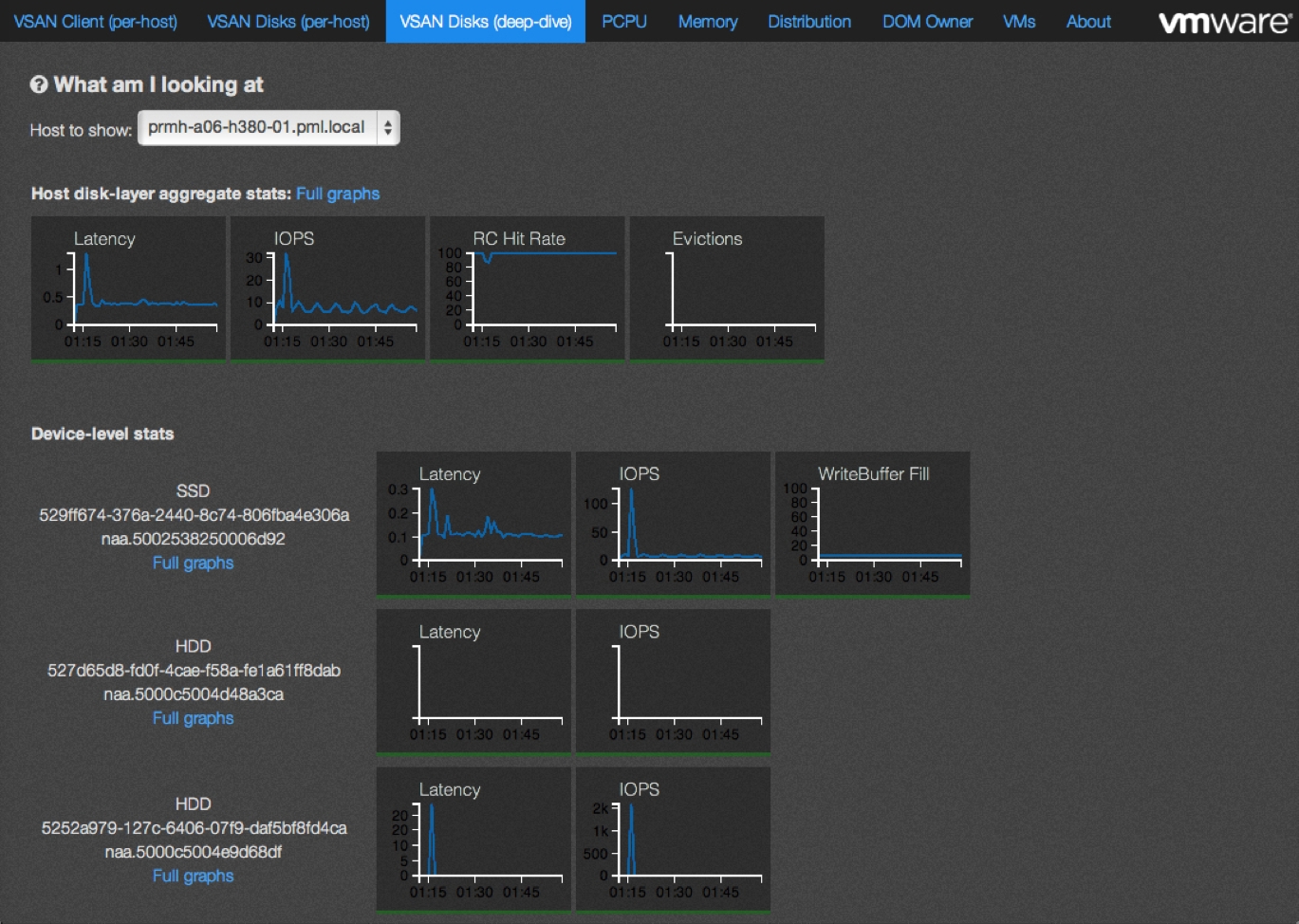Click the HDD UUID 527d65d8-fd0f-4cae-f58a-fe1a61ff8dab
This screenshot has height=924, width=1299.
194,671
